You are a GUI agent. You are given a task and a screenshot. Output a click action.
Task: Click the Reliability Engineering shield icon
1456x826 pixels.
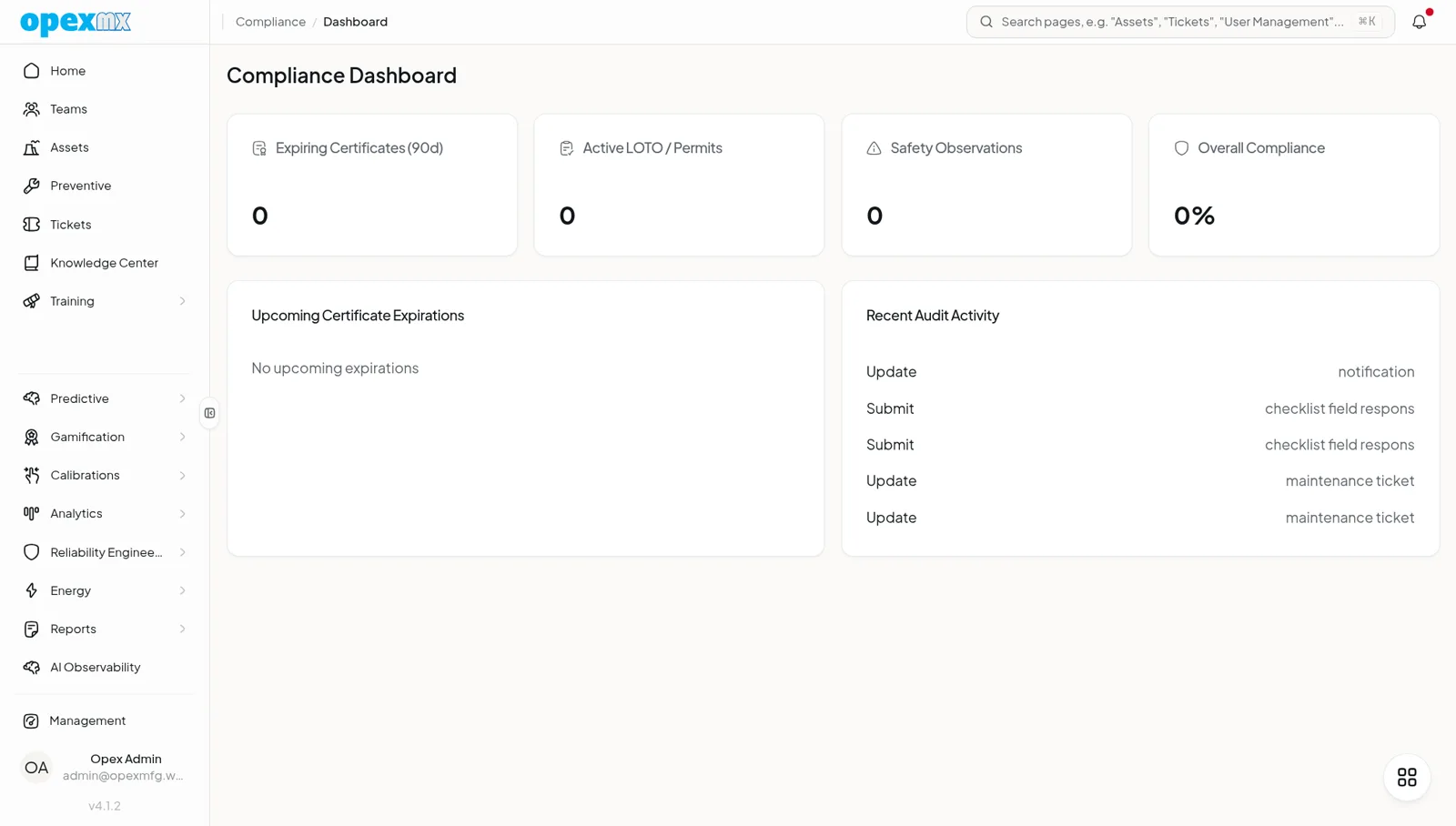(x=32, y=552)
